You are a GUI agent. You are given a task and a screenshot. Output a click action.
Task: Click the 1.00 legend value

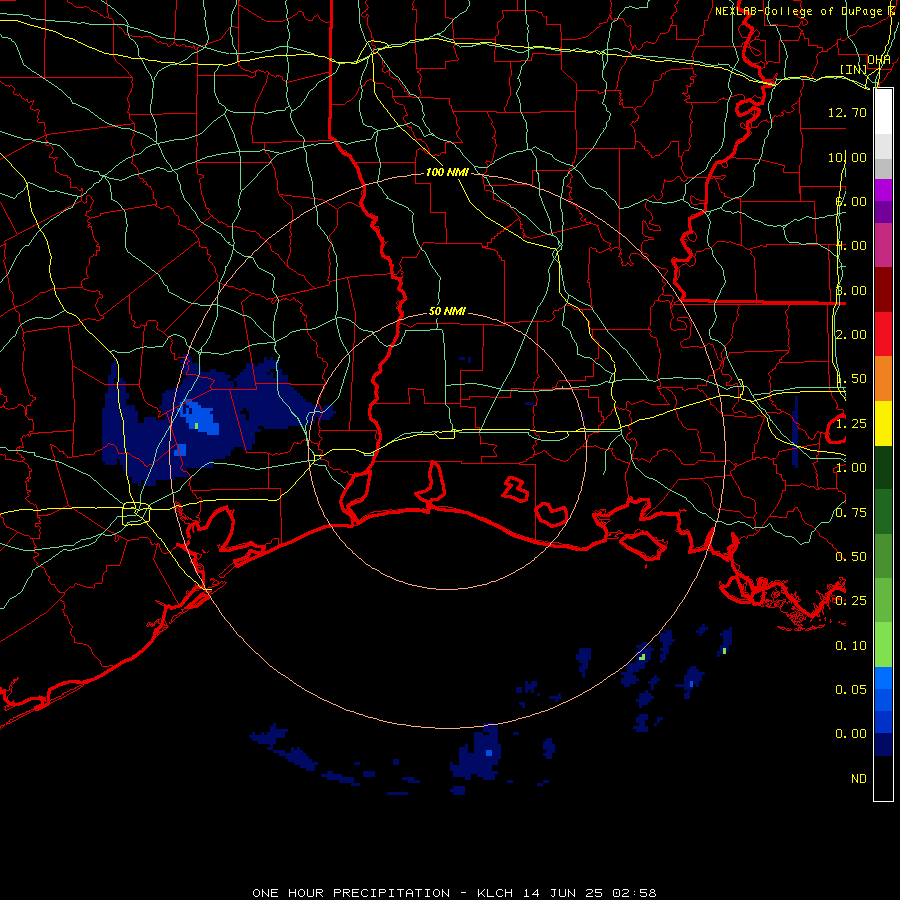(851, 468)
